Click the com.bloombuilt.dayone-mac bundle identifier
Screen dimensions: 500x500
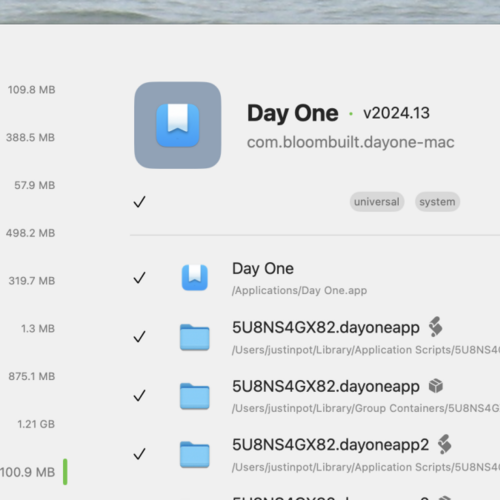coord(351,142)
